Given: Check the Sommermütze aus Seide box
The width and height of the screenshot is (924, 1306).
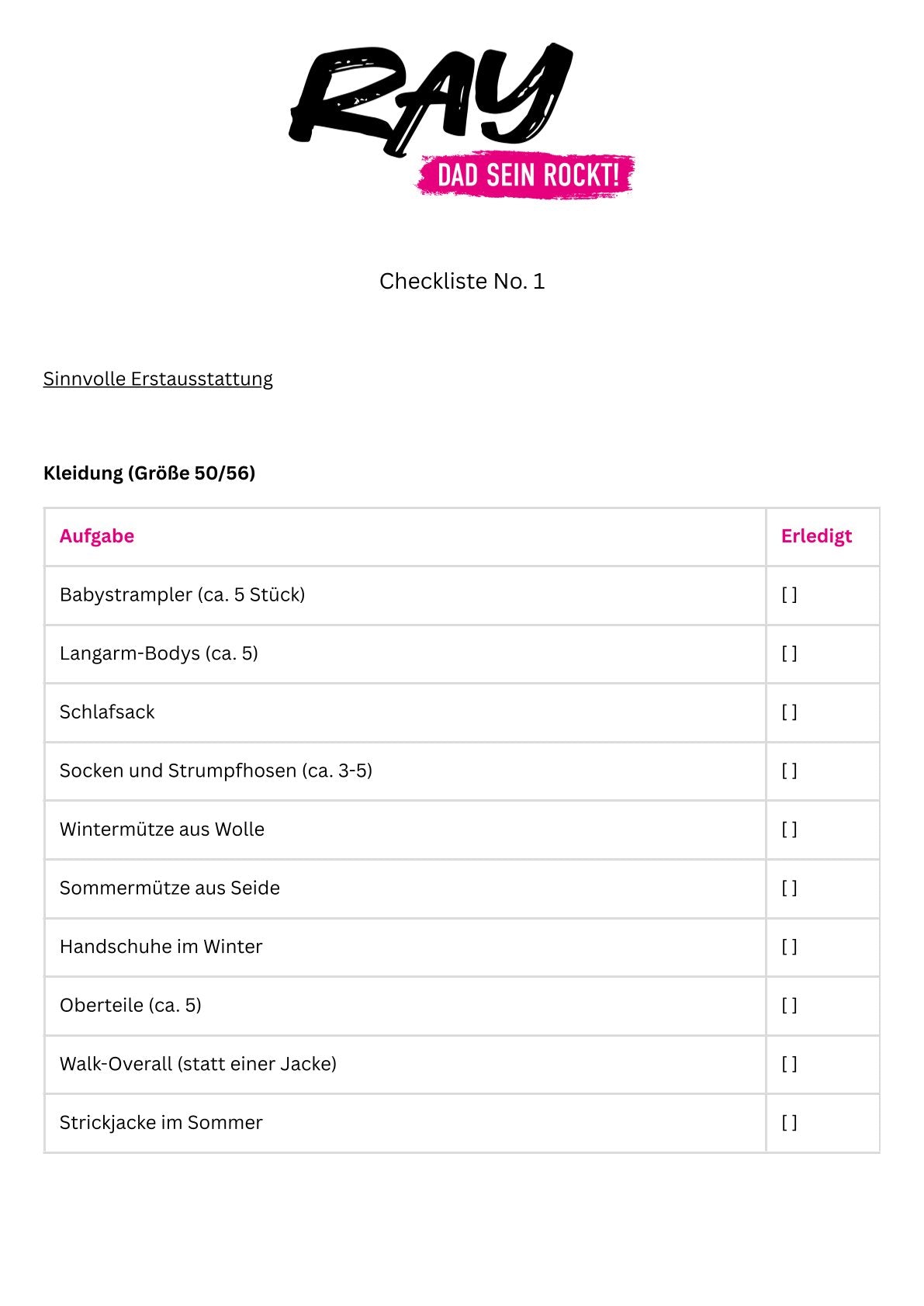Looking at the screenshot, I should click(x=789, y=889).
